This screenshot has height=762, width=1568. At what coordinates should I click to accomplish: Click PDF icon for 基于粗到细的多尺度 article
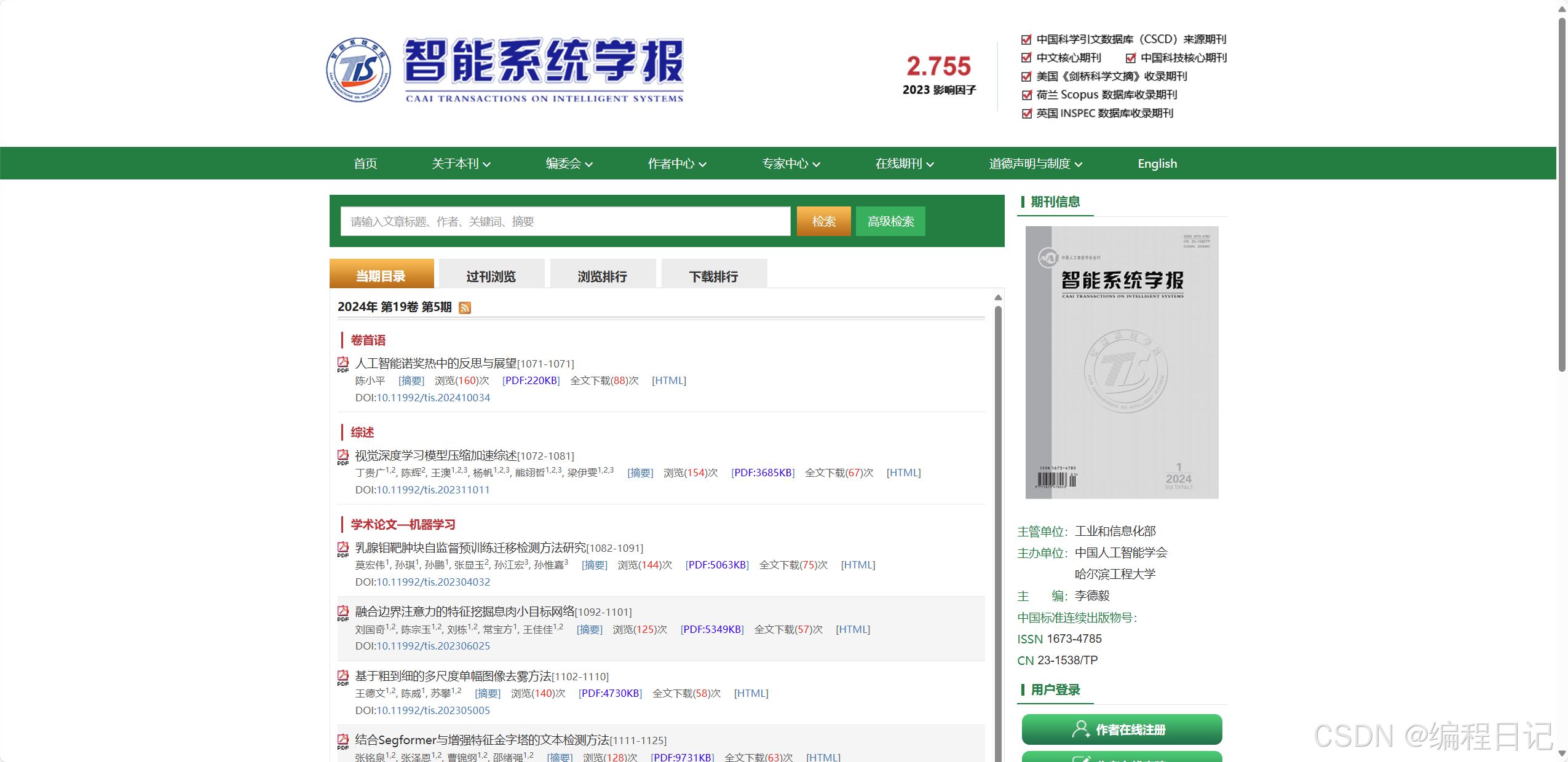(x=343, y=677)
